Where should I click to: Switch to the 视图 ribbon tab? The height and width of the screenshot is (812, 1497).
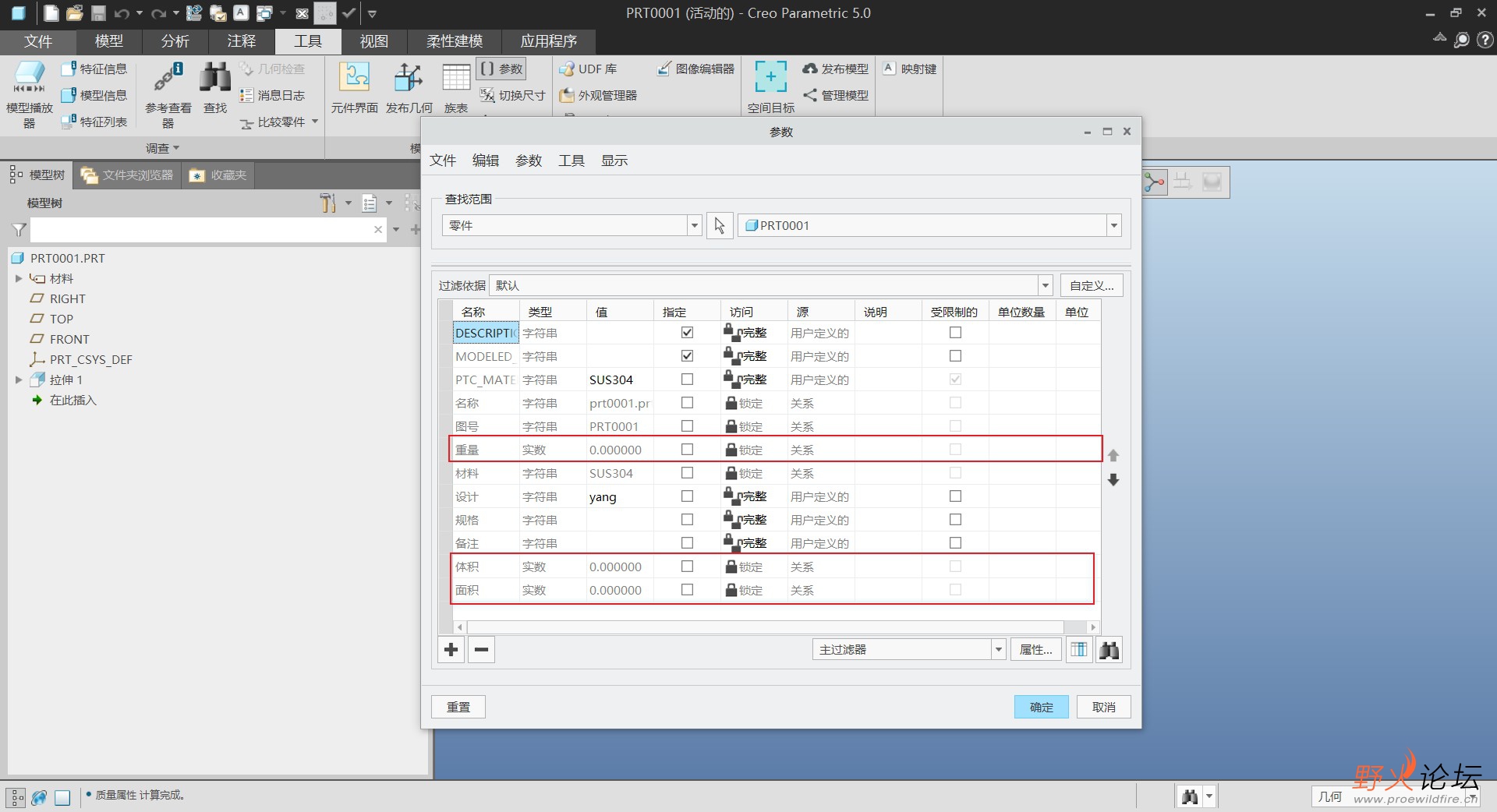[374, 41]
